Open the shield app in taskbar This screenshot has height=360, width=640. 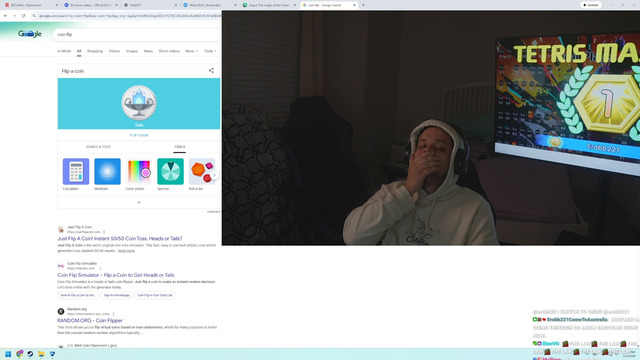[x=52, y=354]
